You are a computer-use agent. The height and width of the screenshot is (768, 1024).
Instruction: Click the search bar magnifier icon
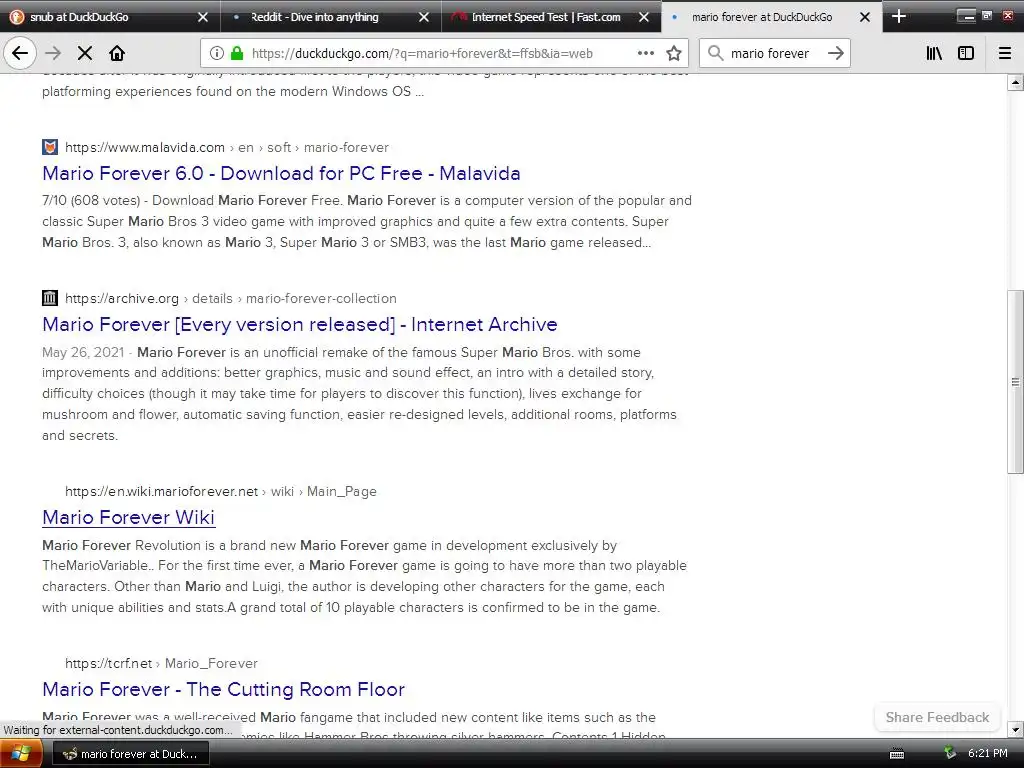click(716, 54)
